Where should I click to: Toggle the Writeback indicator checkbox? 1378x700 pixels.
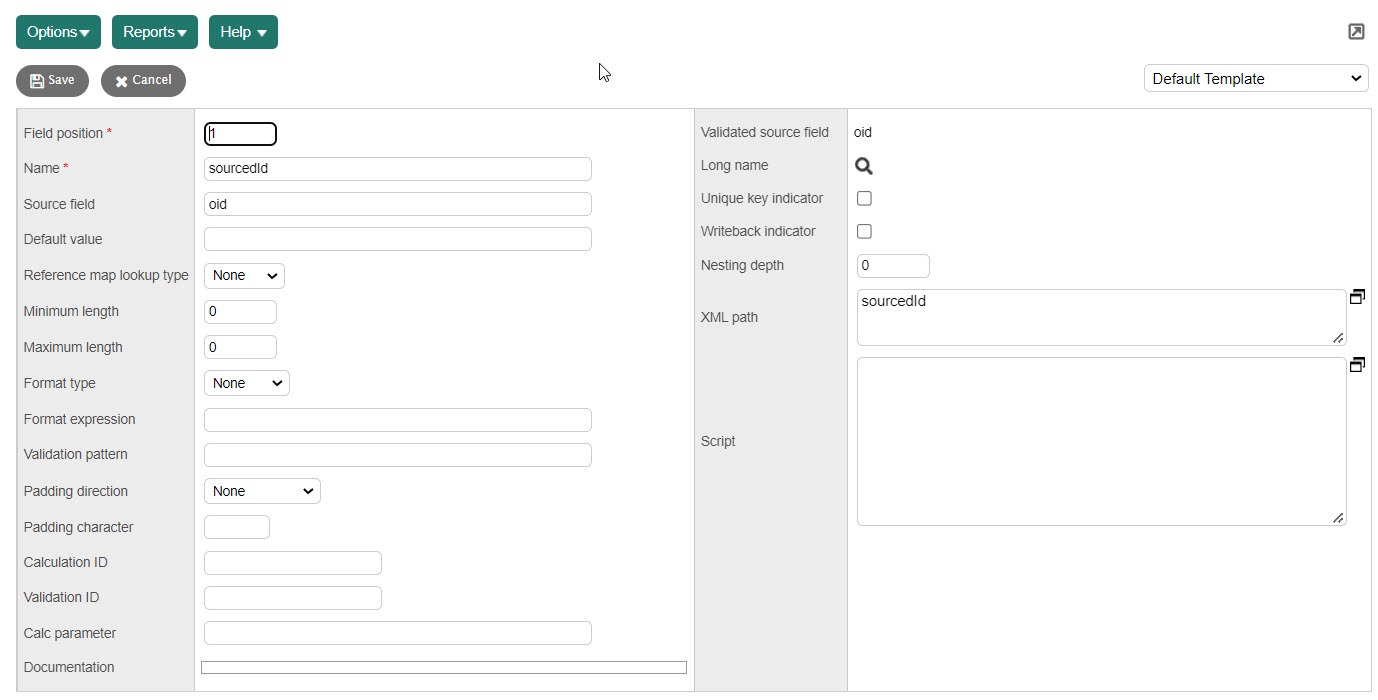click(865, 232)
